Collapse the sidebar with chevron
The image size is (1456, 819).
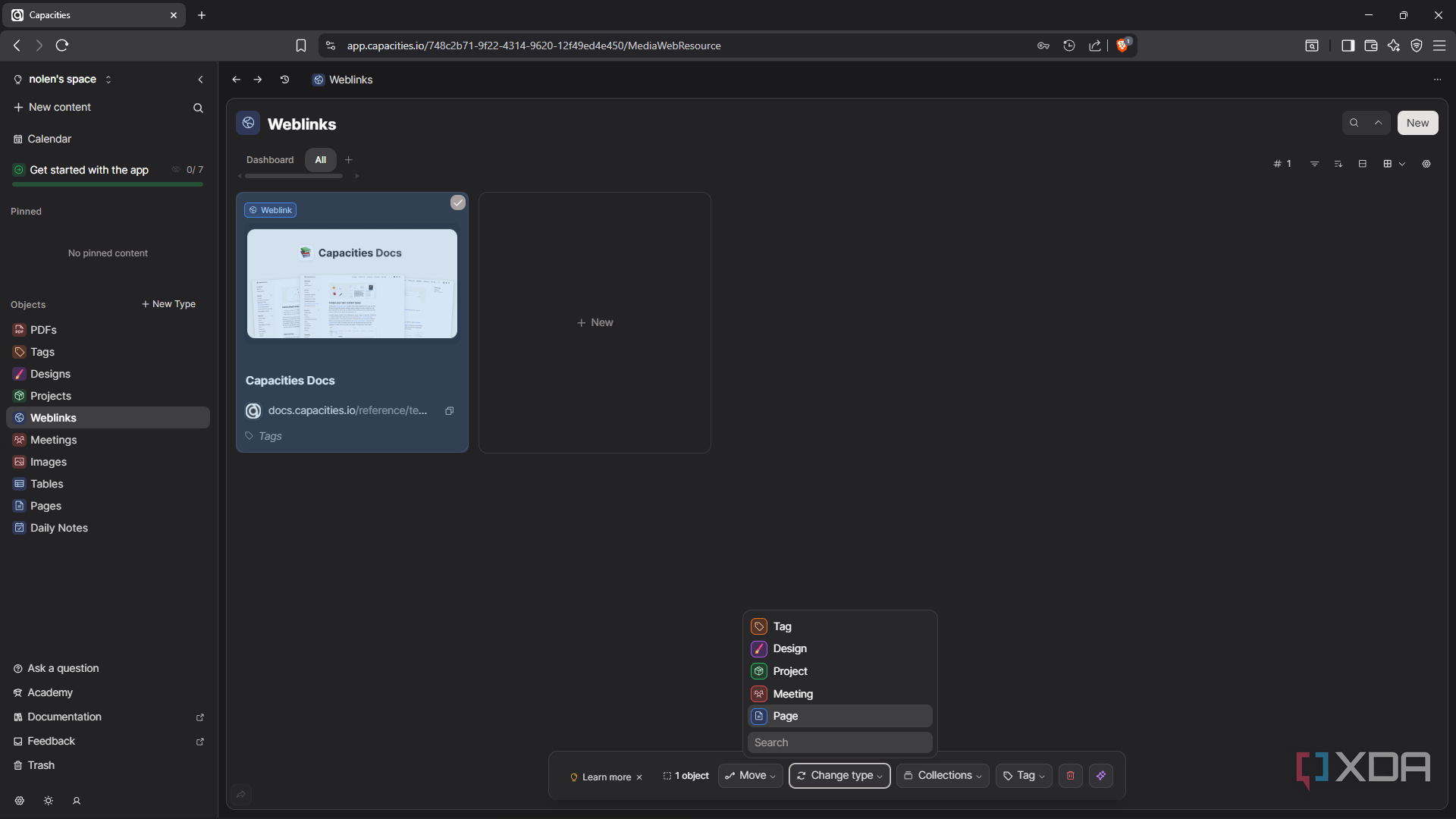pyautogui.click(x=200, y=80)
